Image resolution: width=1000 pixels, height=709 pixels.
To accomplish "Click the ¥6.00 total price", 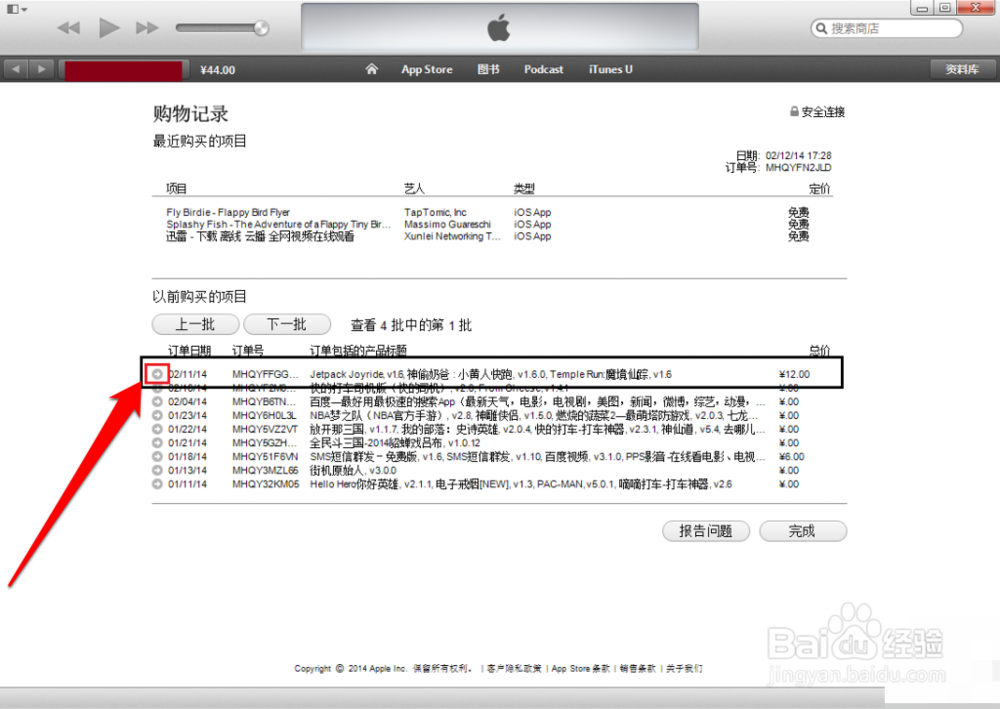I will [x=791, y=457].
